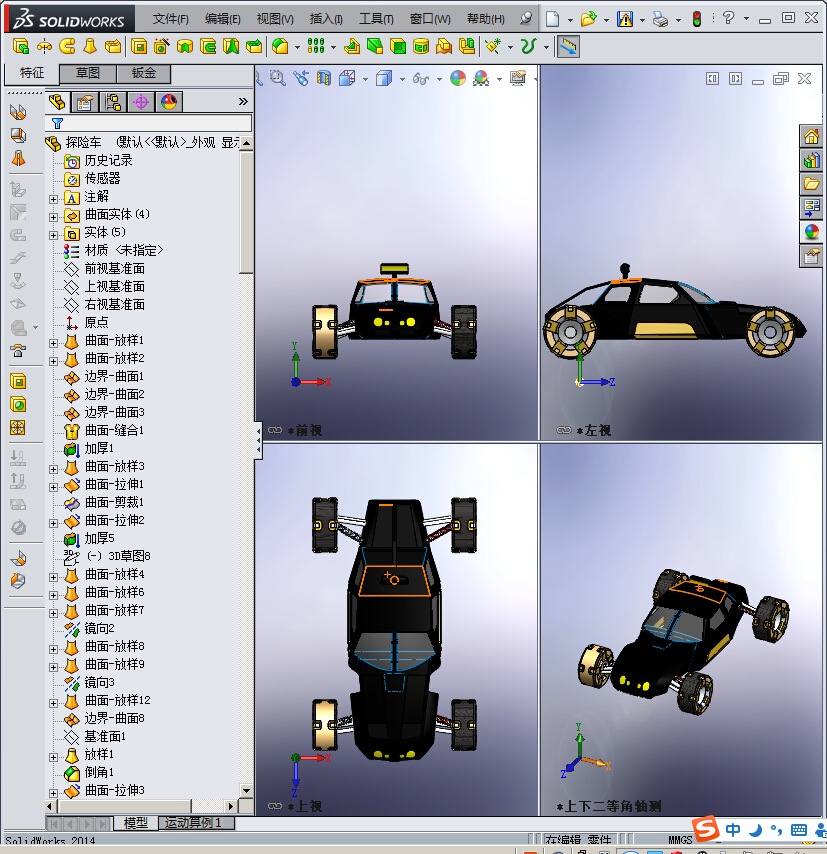Viewport: 827px width, 854px height.
Task: Switch to the 模型 tab
Action: (136, 822)
